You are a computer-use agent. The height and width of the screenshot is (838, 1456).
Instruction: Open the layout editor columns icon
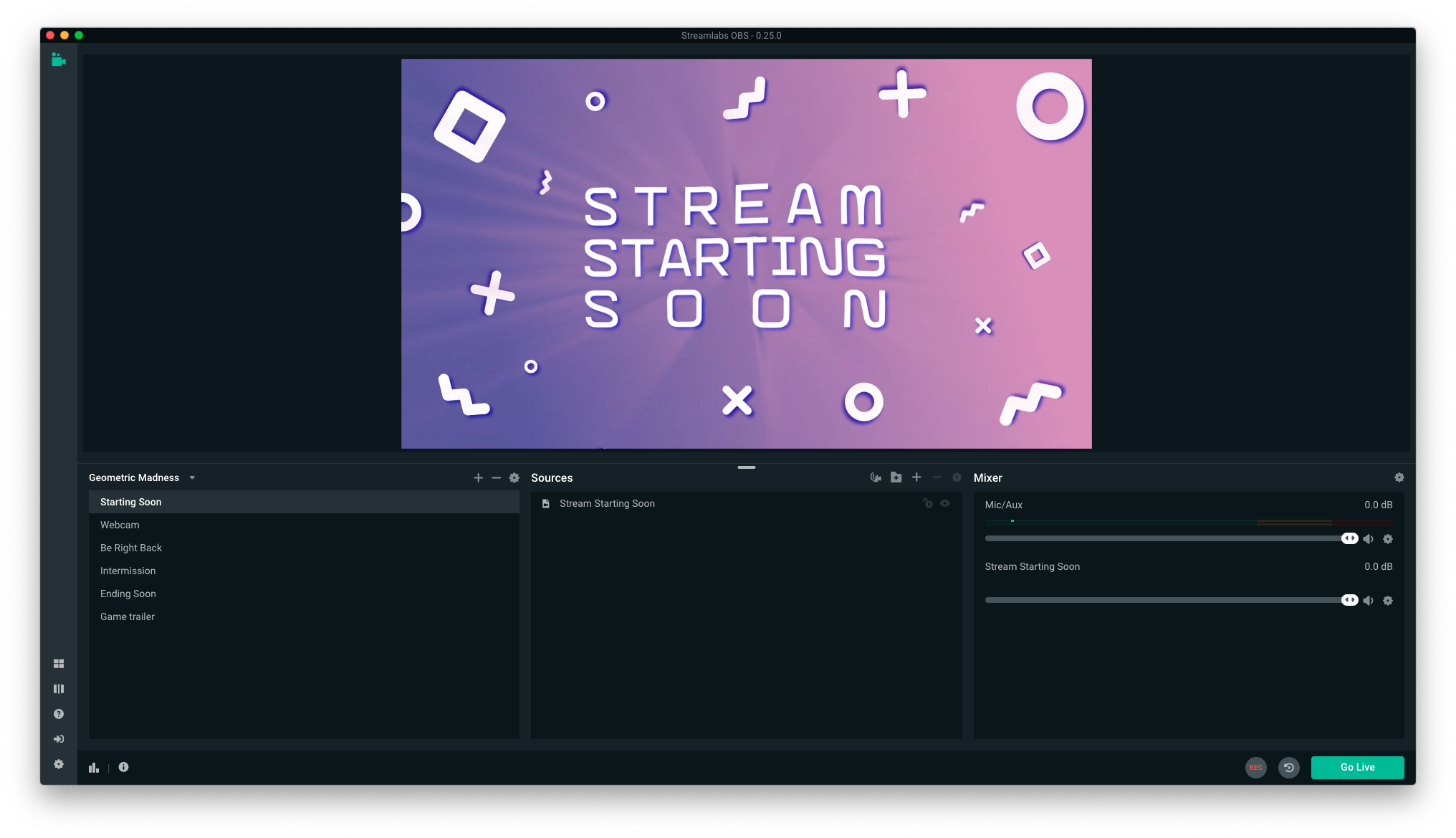pos(59,688)
